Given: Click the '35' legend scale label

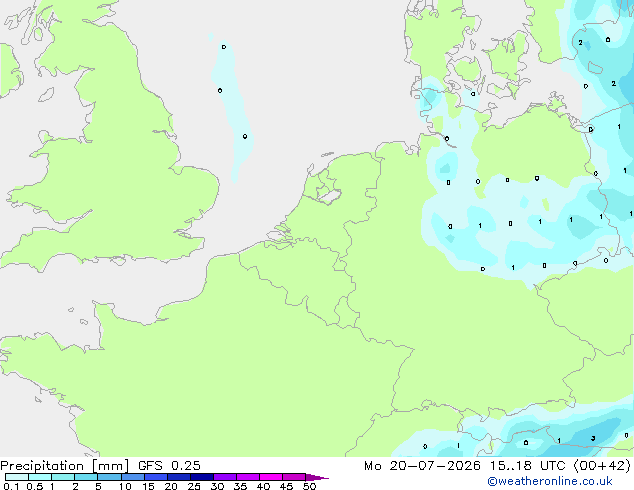Looking at the screenshot, I should [240, 486].
